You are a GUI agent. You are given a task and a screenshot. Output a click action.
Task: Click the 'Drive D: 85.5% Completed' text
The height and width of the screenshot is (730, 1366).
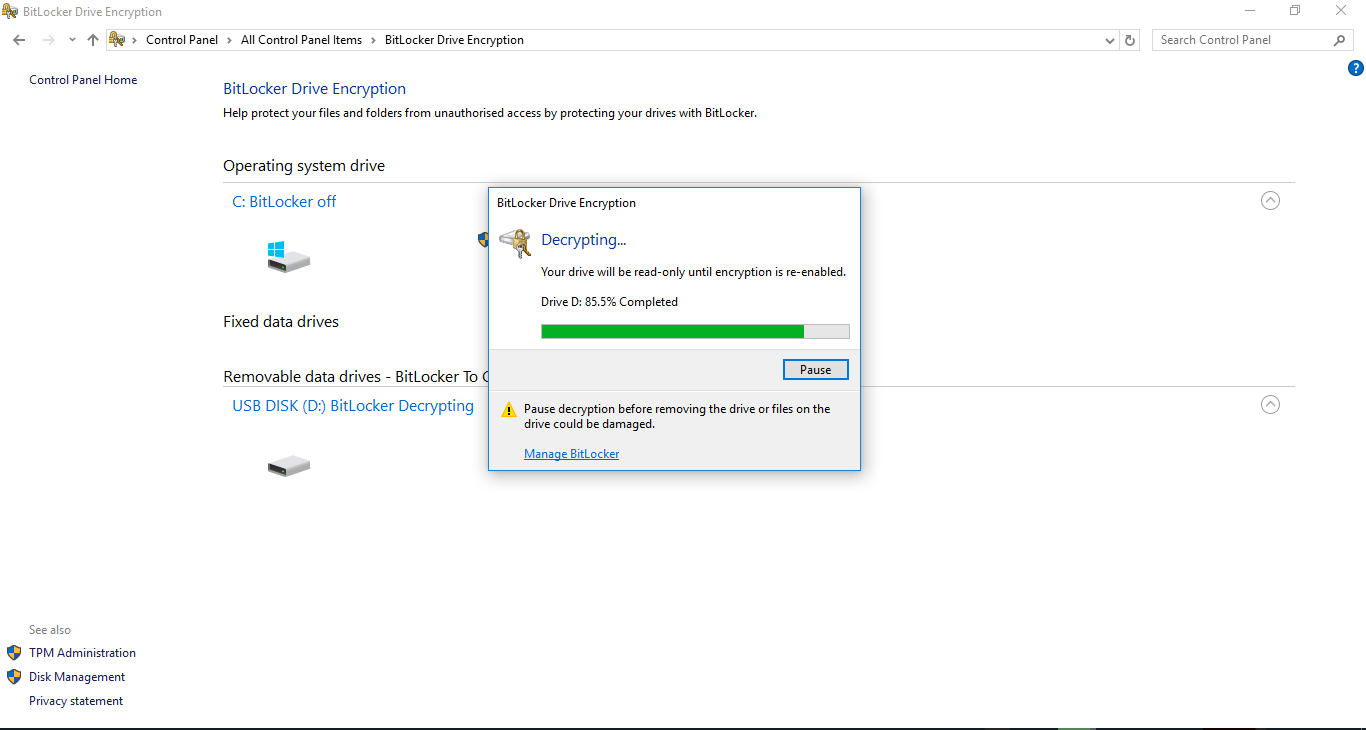point(609,302)
